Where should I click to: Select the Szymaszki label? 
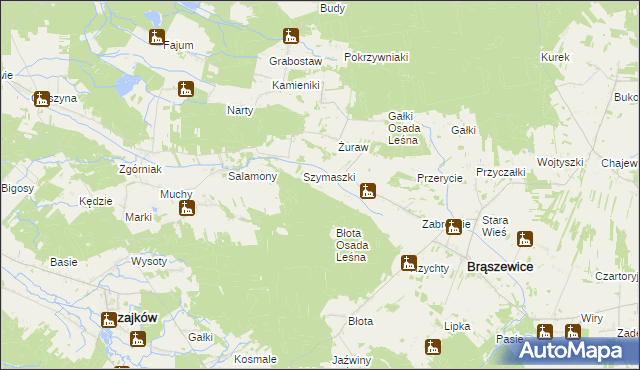pyautogui.click(x=329, y=177)
